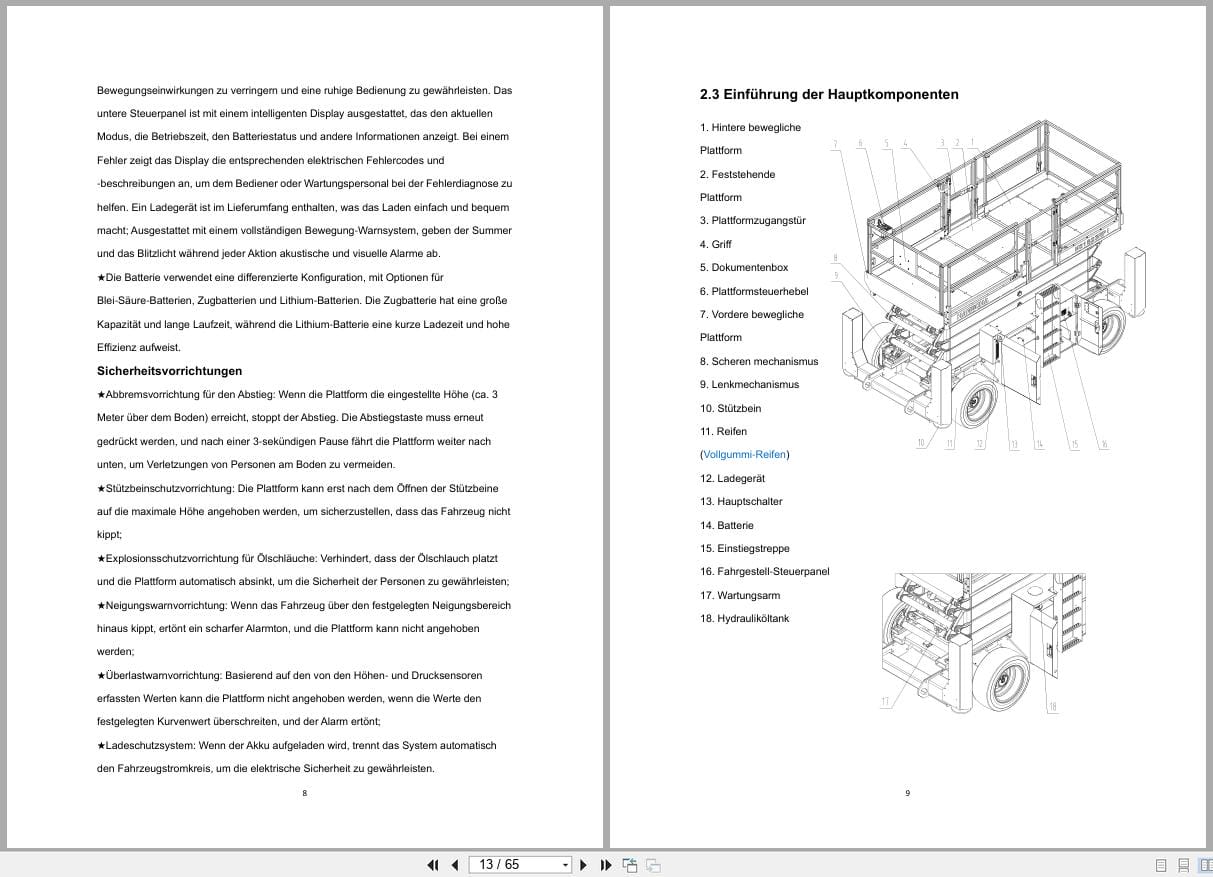
Task: Select the list item 15. Einstiegstreppe
Action: (x=744, y=548)
